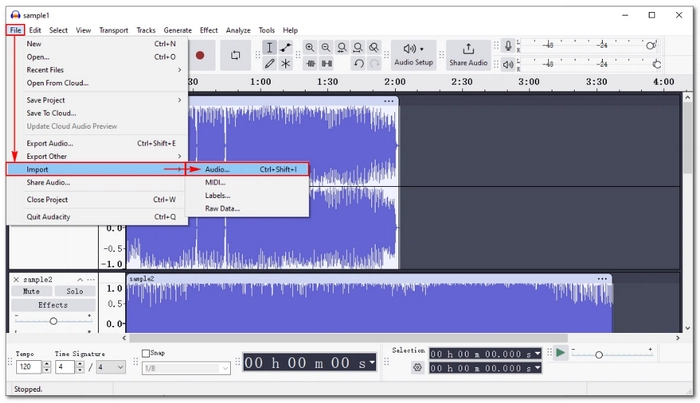Click the Share Audio toolbar button
700x403 pixels.
tap(468, 55)
